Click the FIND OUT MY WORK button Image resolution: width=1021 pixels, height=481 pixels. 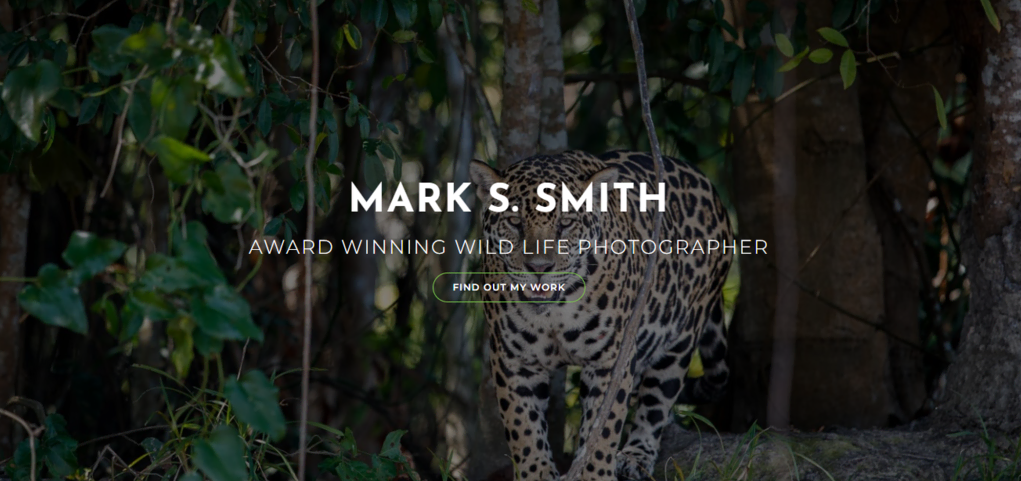click(509, 287)
